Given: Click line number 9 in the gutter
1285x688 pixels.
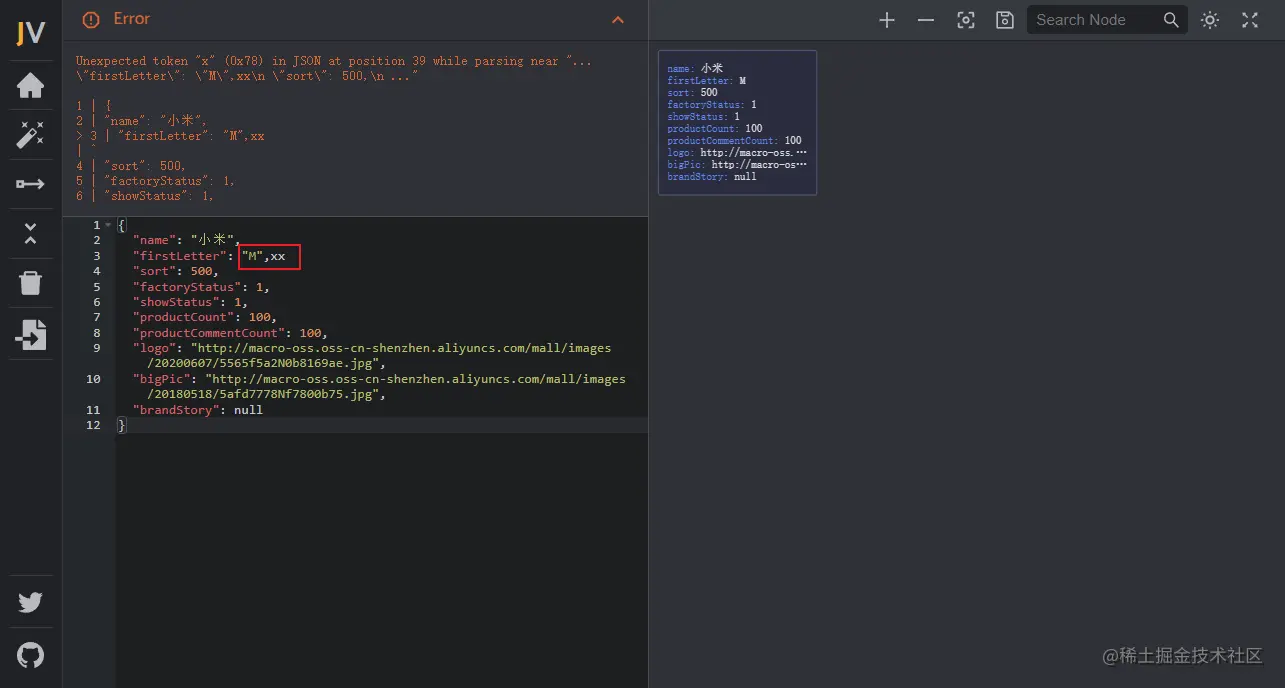Looking at the screenshot, I should [96, 348].
